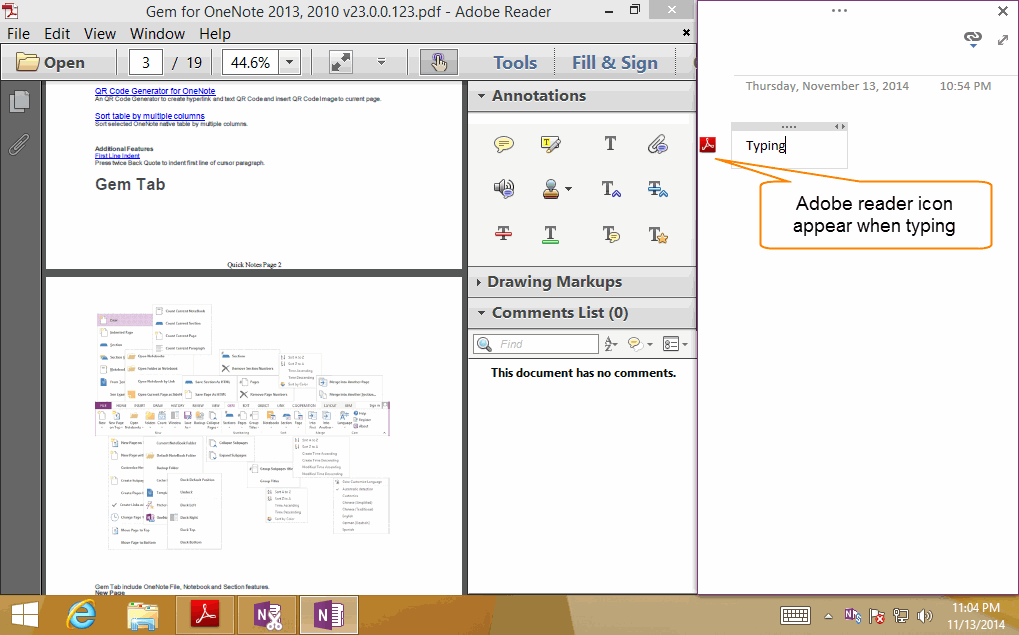The image size is (1019, 635).
Task: Switch to Adobe Reader taskbar button
Action: (205, 615)
